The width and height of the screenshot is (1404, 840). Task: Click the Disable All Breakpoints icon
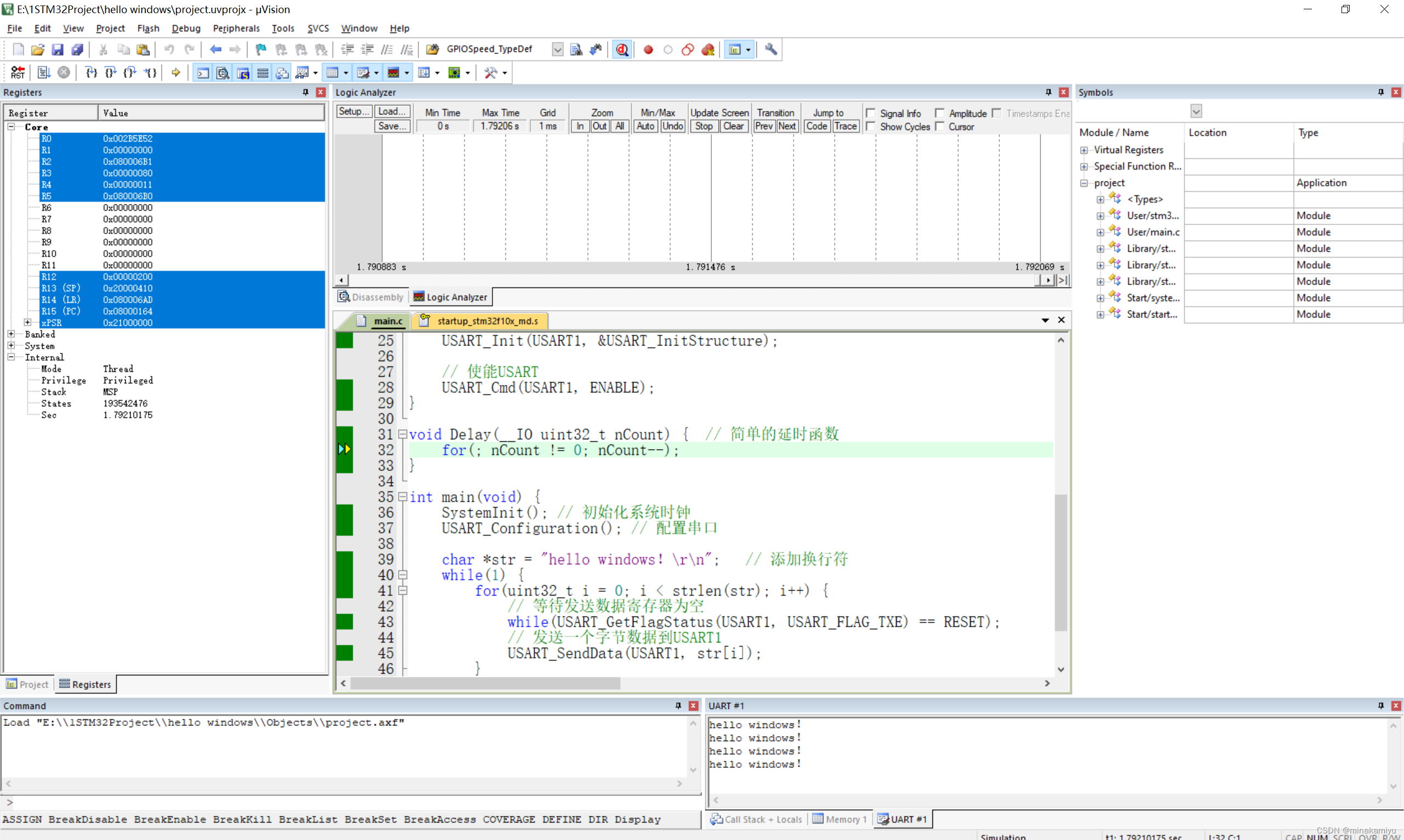[x=688, y=50]
